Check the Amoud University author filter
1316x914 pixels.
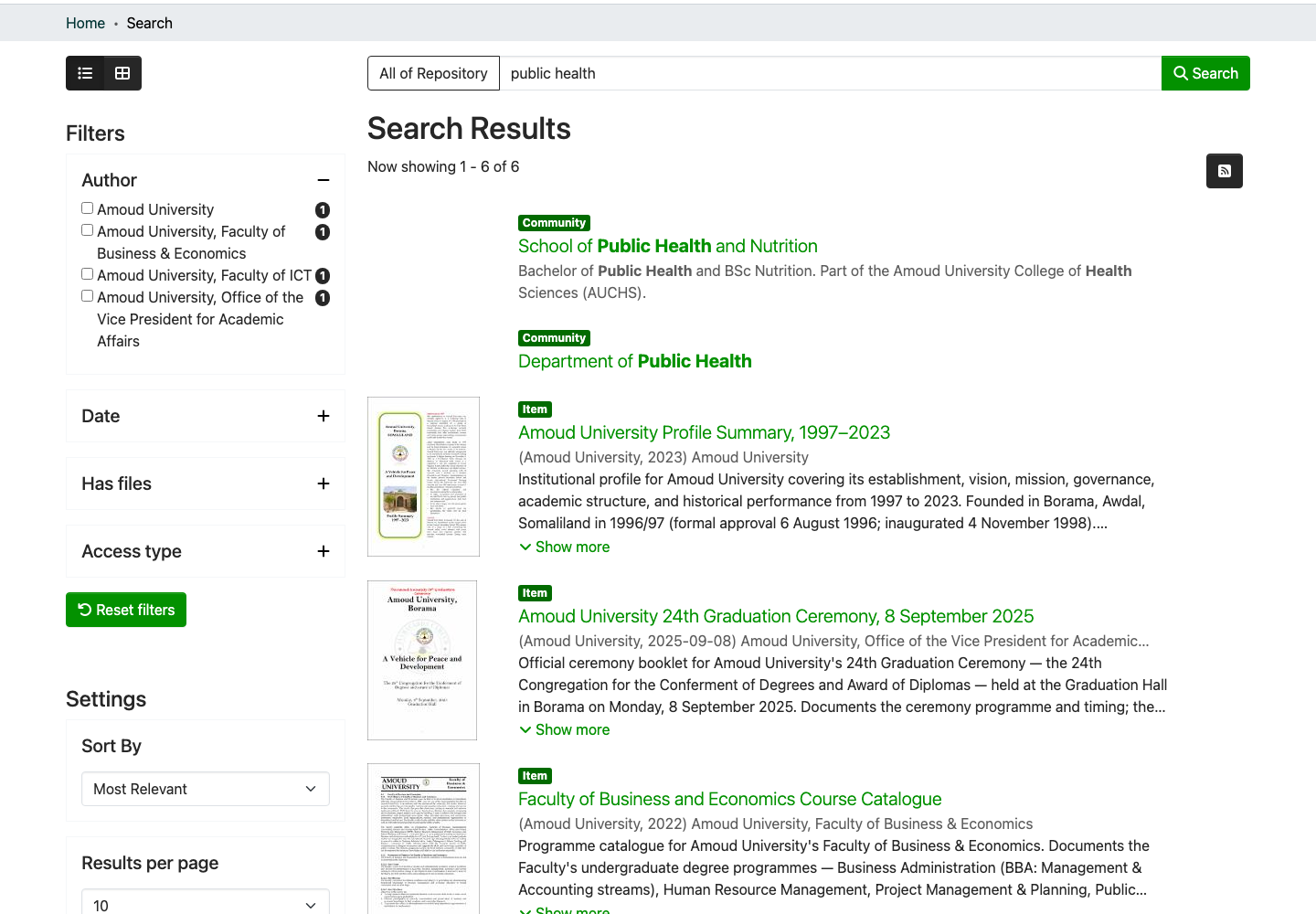pos(88,208)
